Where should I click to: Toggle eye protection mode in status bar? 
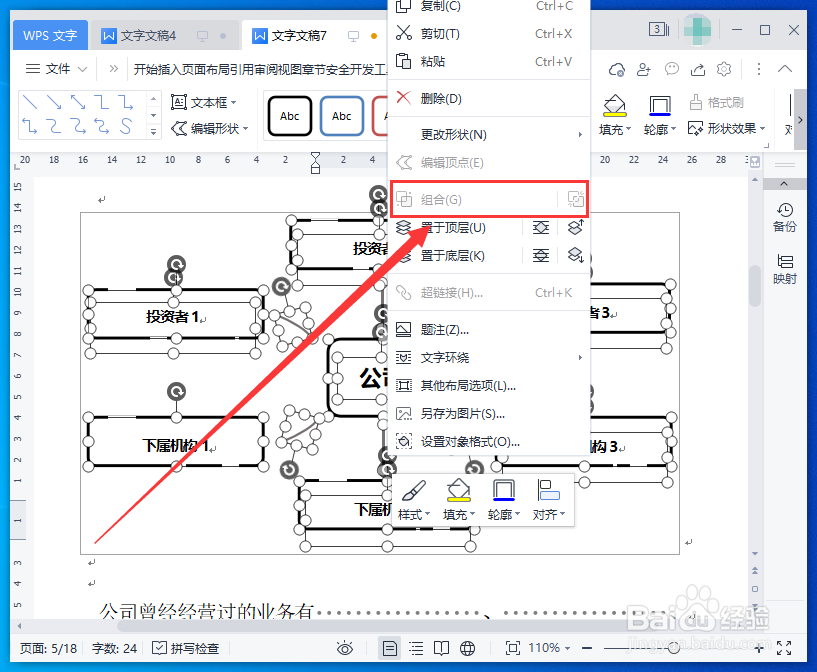coord(345,648)
